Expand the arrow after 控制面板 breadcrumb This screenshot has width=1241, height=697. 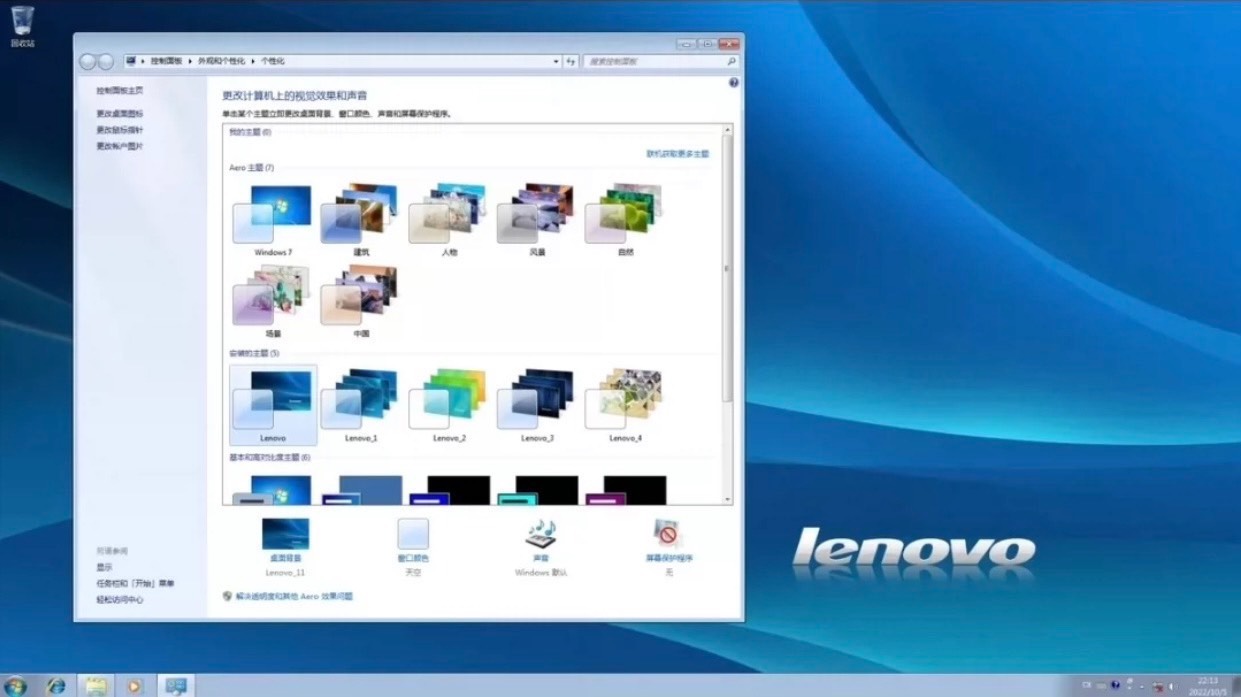pos(189,61)
